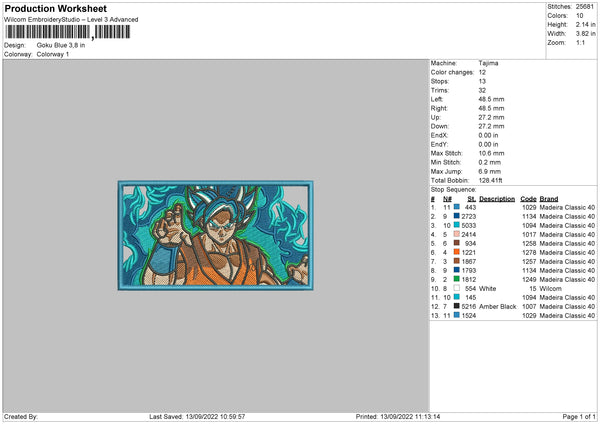Image resolution: width=600 pixels, height=424 pixels.
Task: Select the width value '3.82 in'
Action: pyautogui.click(x=585, y=34)
